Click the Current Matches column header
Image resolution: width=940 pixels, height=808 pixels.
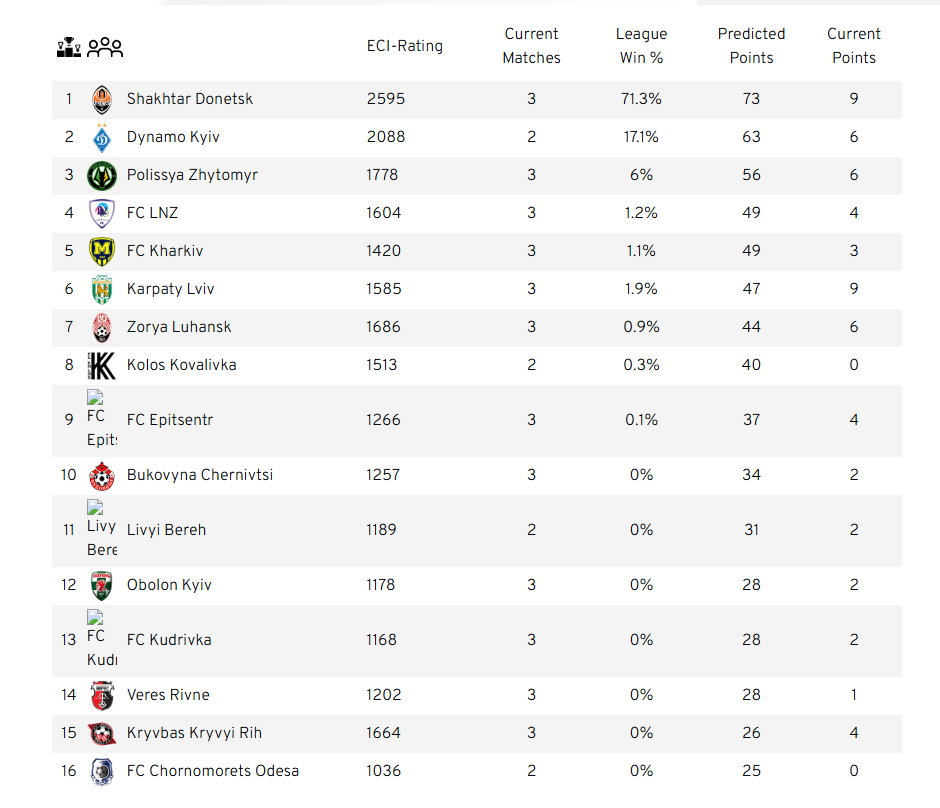(x=531, y=46)
